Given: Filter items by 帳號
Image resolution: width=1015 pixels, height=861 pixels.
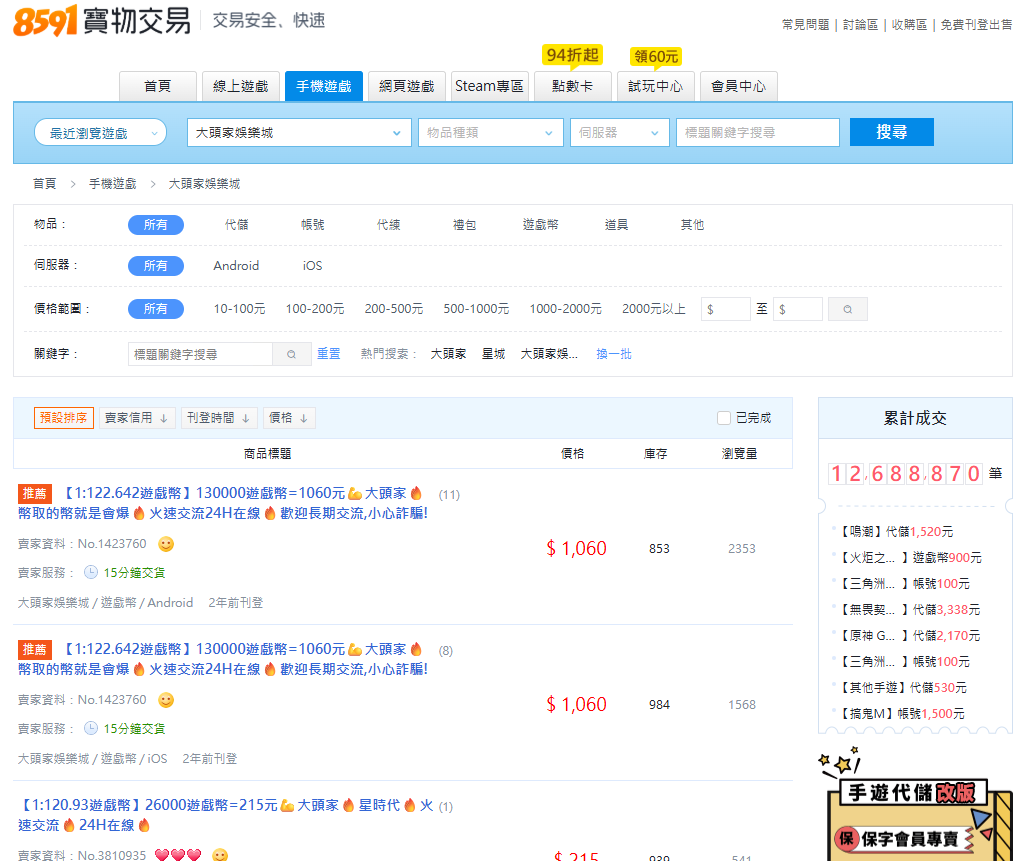Looking at the screenshot, I should point(313,225).
